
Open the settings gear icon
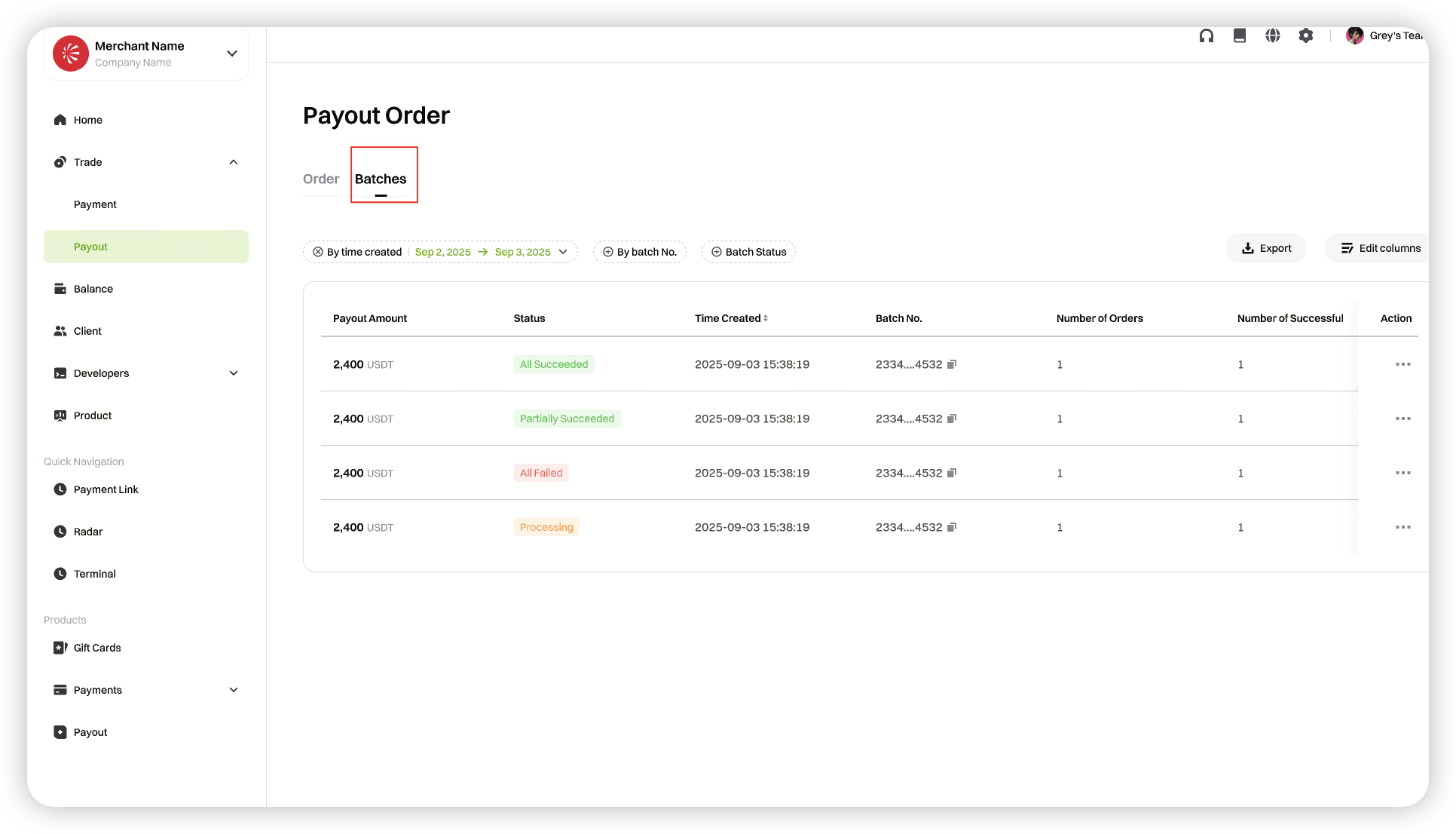pos(1306,35)
